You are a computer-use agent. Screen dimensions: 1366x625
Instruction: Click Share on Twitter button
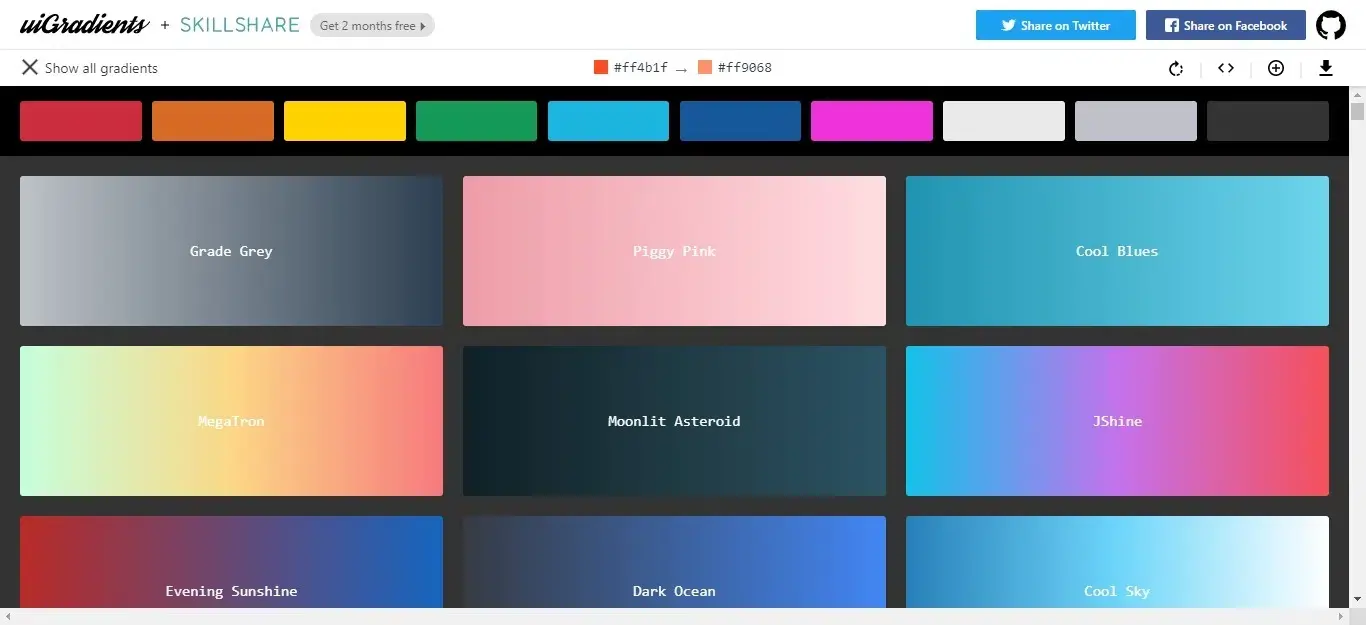pyautogui.click(x=1056, y=25)
